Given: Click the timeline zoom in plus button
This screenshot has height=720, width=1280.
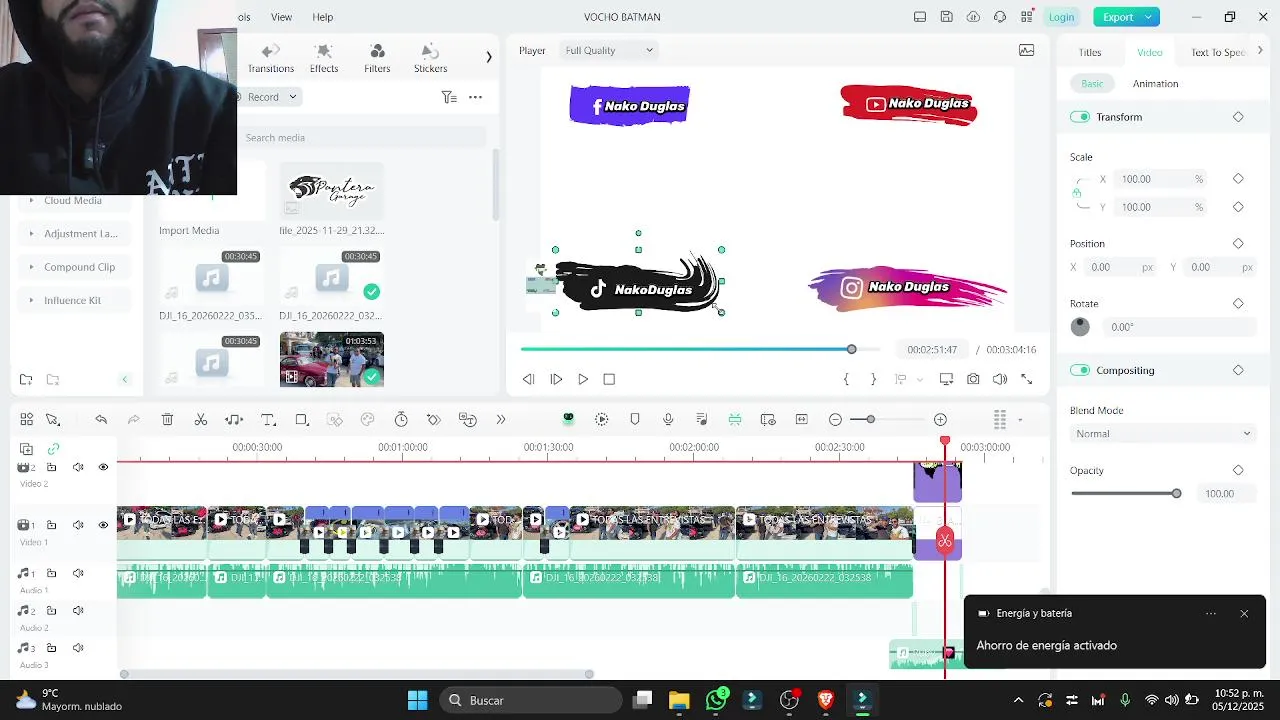Looking at the screenshot, I should pyautogui.click(x=940, y=420).
